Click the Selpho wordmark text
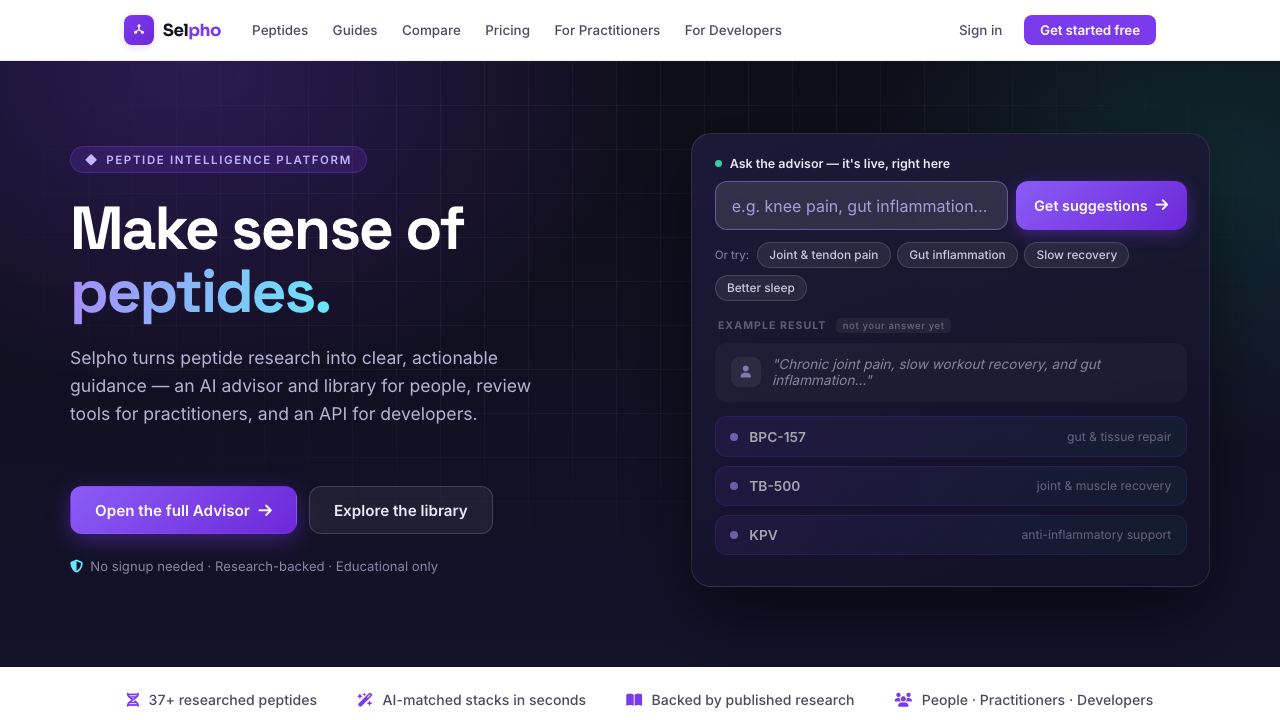The image size is (1280, 720). click(192, 30)
